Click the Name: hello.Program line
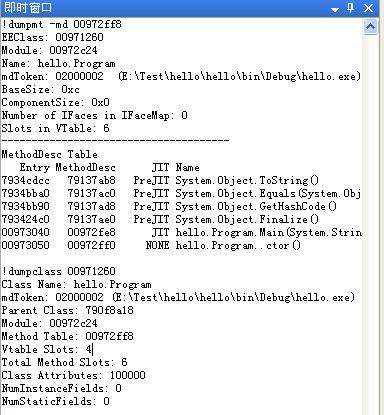The width and height of the screenshot is (384, 415). [x=59, y=63]
